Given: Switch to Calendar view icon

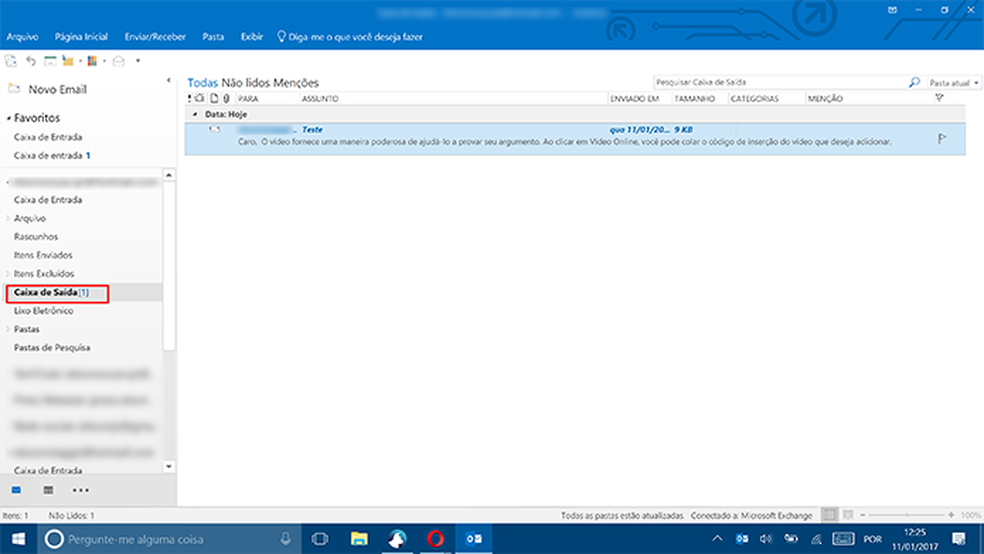Looking at the screenshot, I should [x=48, y=490].
